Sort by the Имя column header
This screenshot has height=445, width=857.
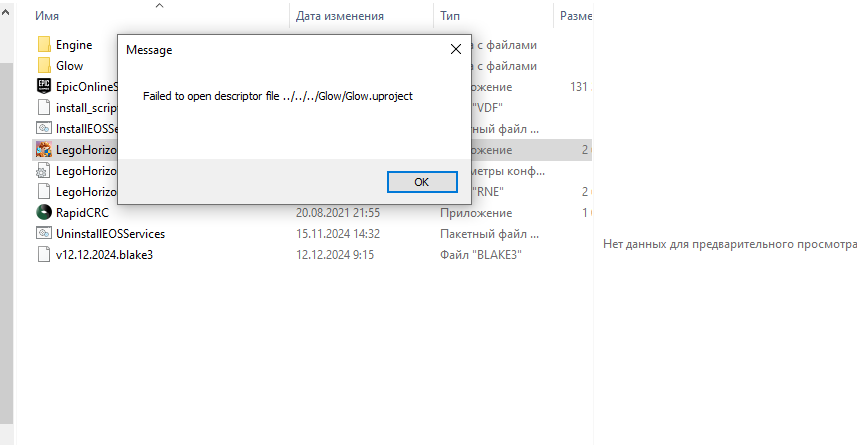(x=47, y=16)
